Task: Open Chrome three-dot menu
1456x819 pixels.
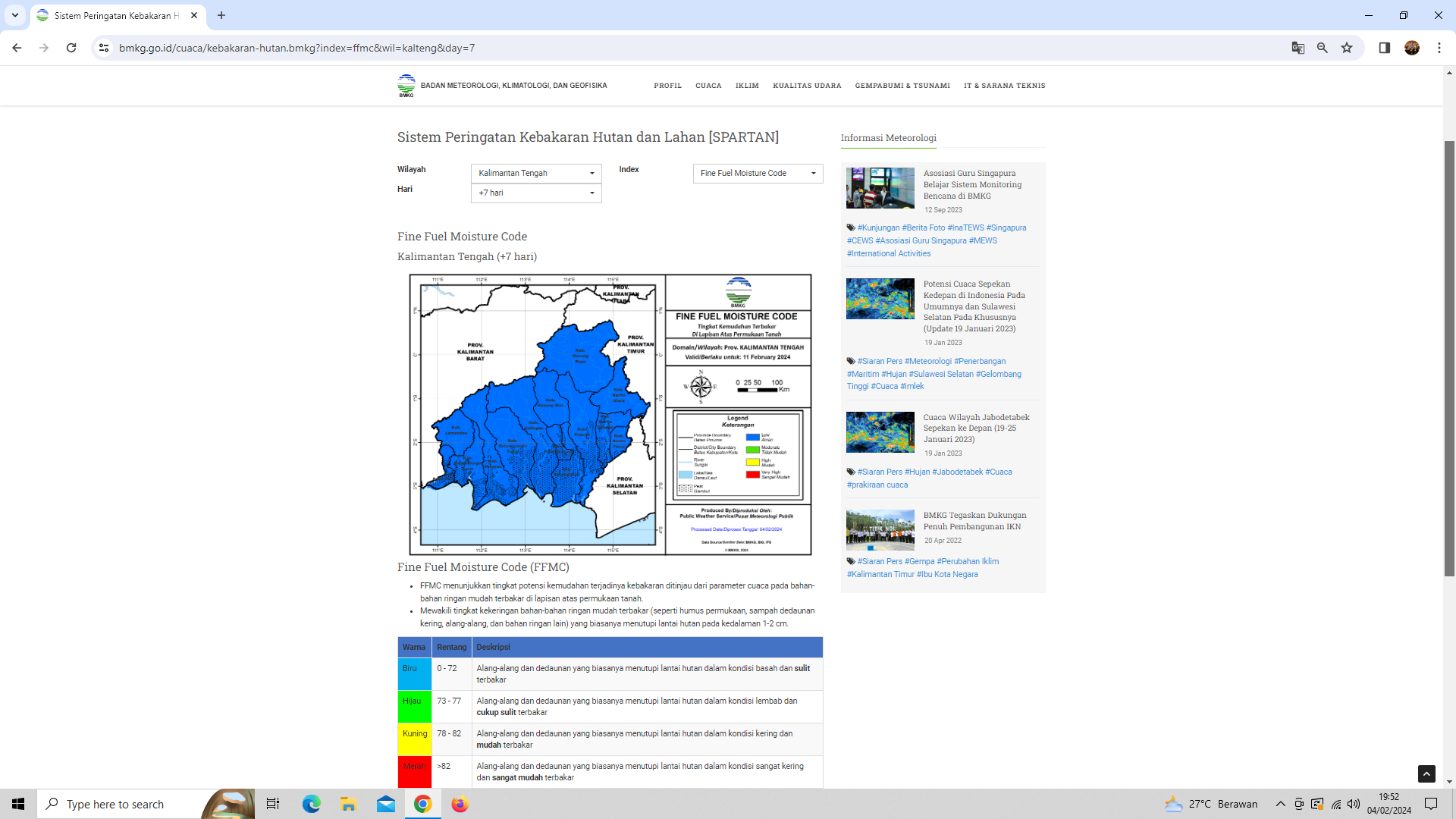Action: (x=1439, y=48)
